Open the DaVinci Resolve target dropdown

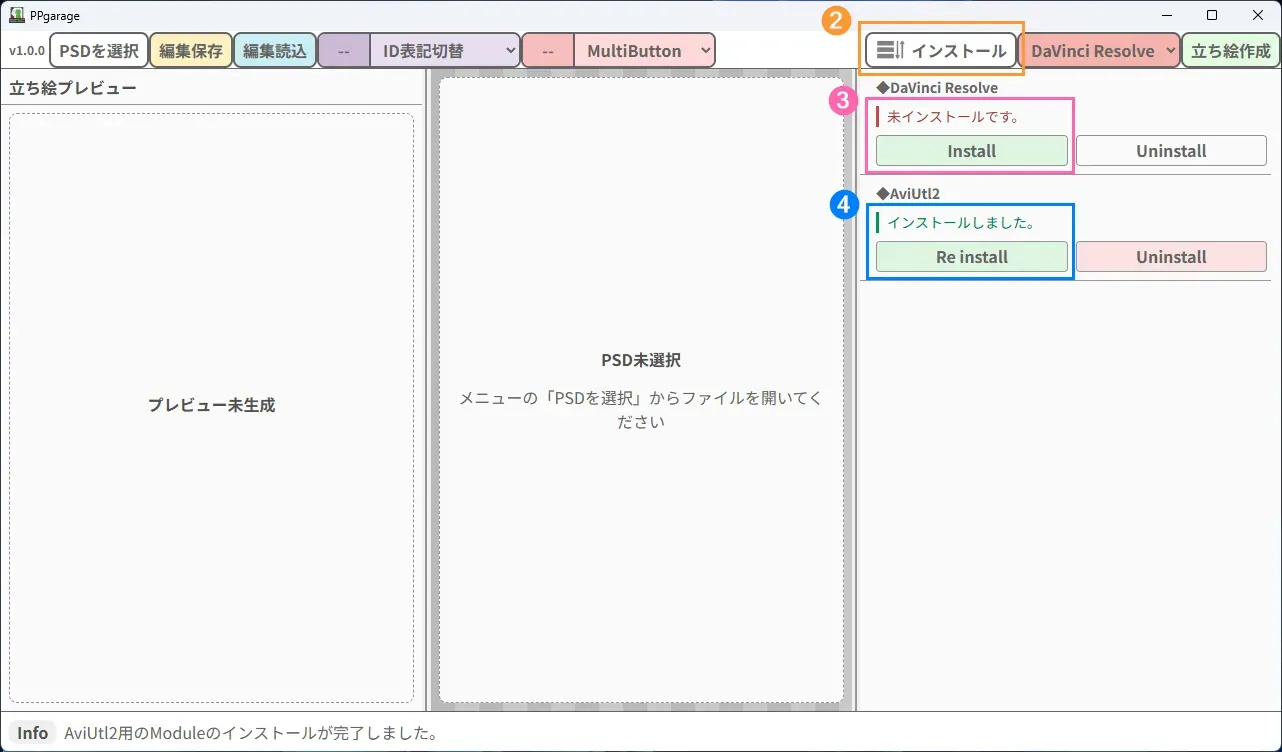click(x=1099, y=51)
